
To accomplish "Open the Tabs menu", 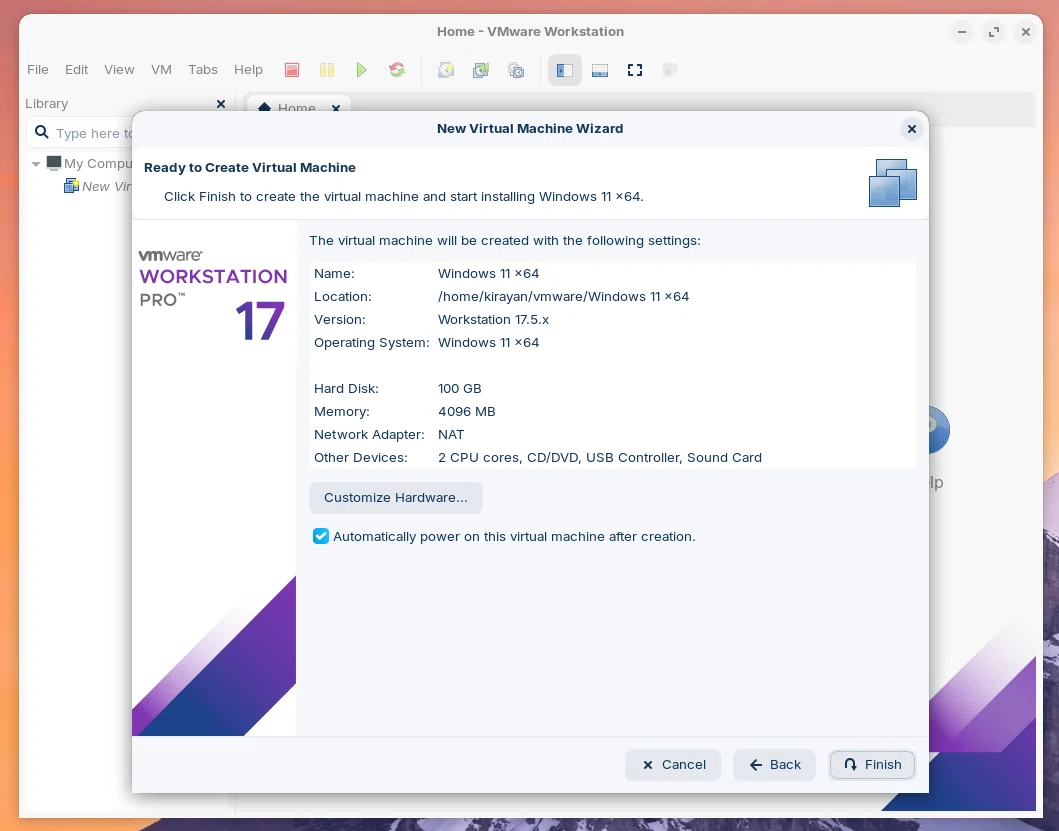I will pos(203,70).
